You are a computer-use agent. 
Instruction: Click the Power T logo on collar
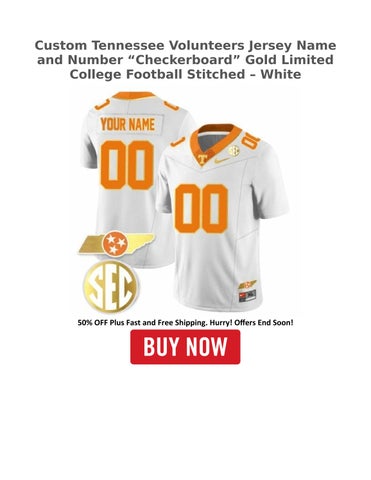[x=202, y=159]
